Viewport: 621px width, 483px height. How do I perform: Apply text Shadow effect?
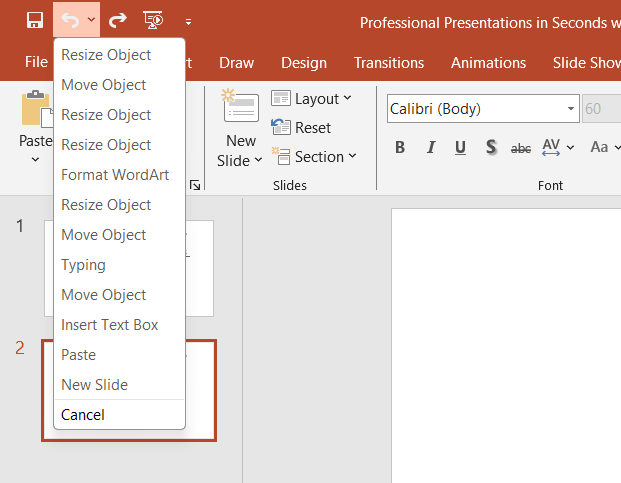point(491,148)
